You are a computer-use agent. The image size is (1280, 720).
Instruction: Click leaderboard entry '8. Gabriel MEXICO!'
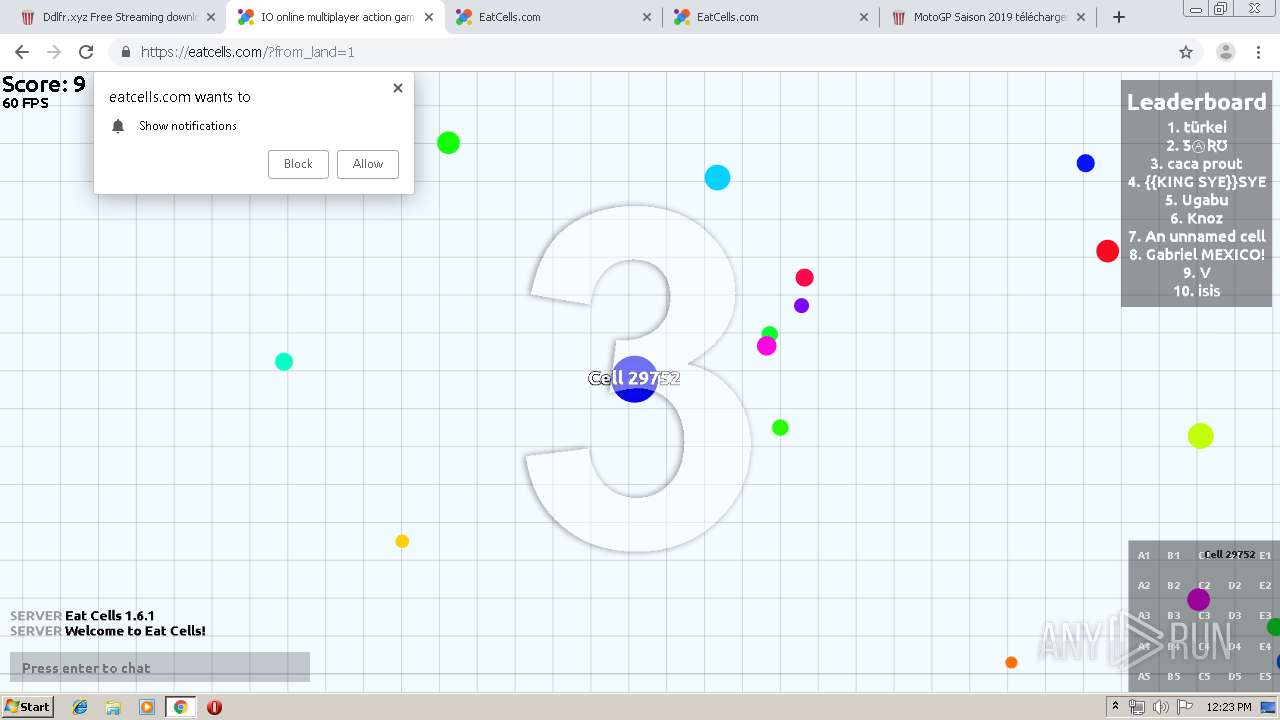tap(1196, 255)
